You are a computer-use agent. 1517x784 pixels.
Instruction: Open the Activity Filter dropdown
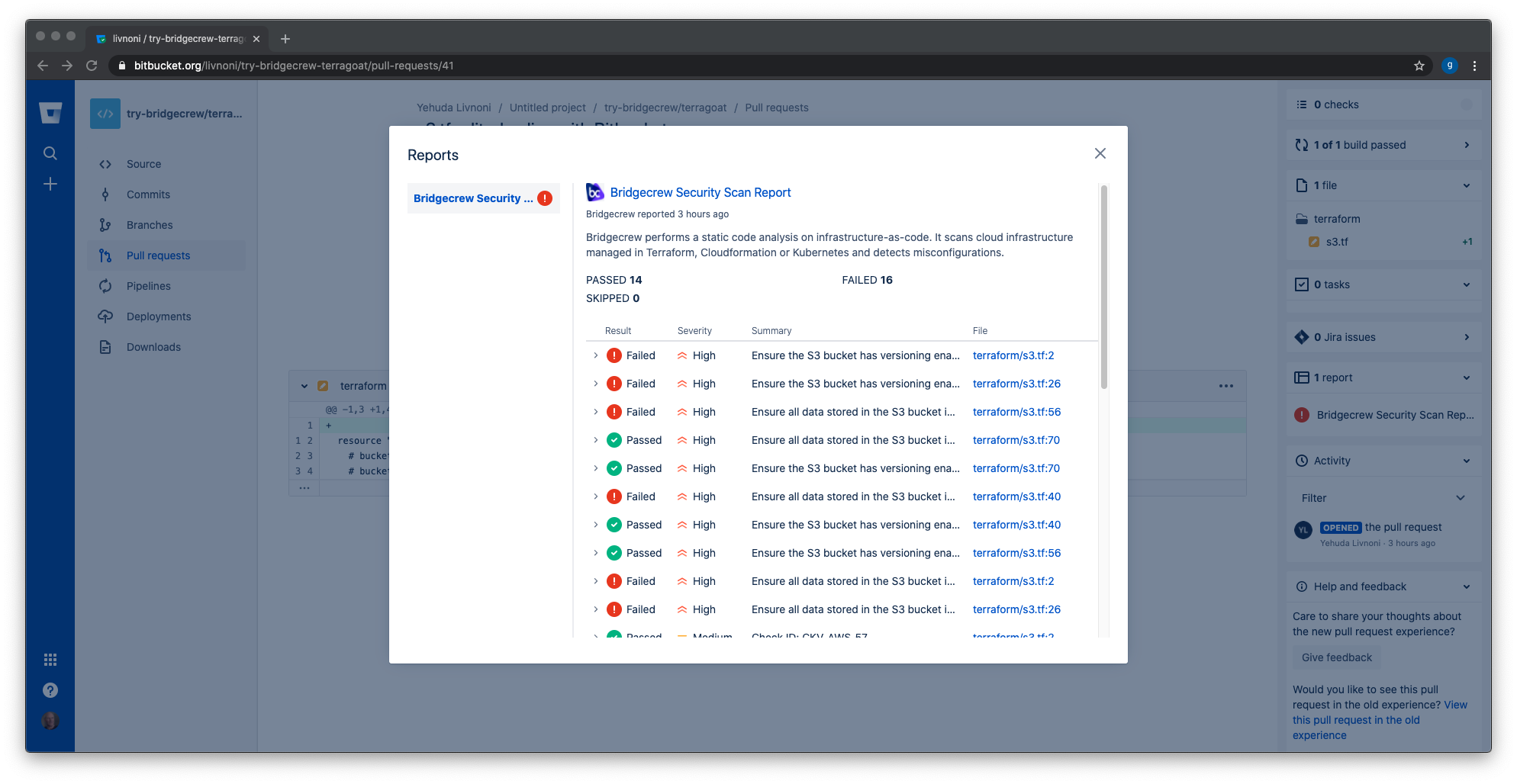(1384, 498)
